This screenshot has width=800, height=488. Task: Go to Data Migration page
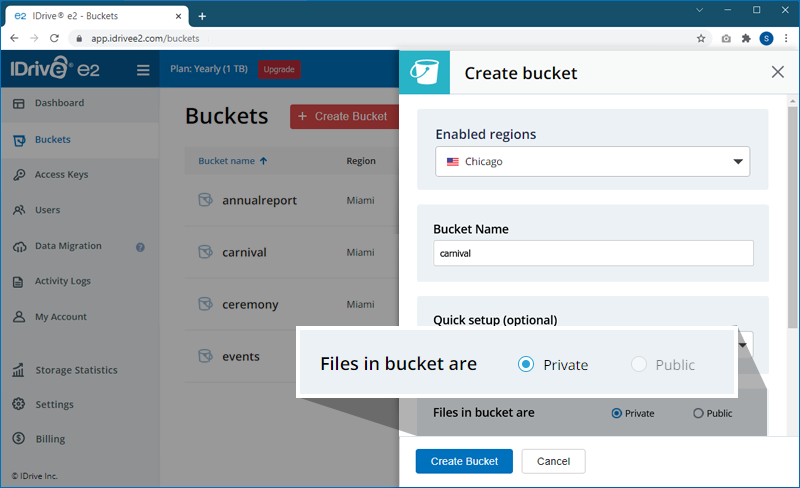(x=68, y=246)
